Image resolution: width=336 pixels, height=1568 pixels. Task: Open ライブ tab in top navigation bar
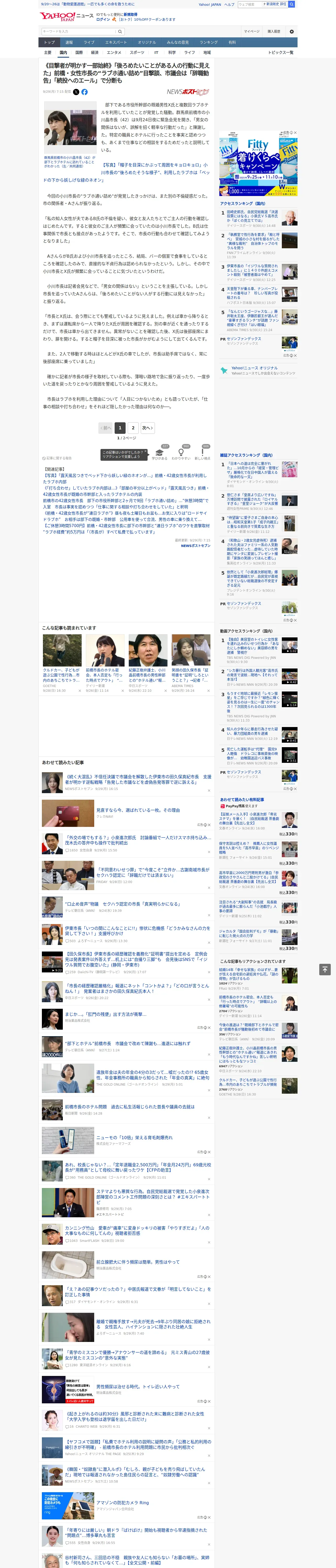pos(89,43)
